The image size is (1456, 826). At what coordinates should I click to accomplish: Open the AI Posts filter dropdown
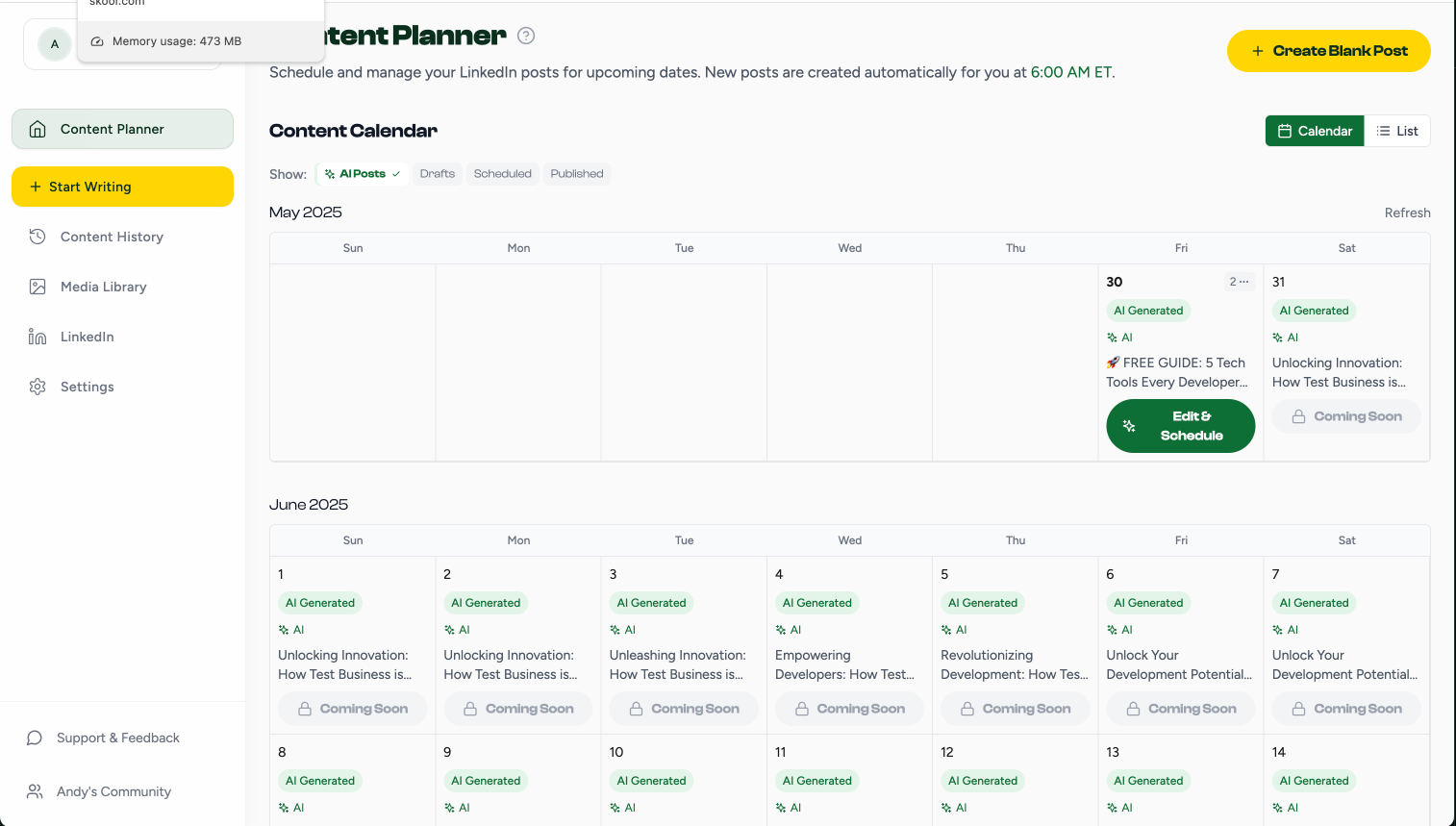362,173
